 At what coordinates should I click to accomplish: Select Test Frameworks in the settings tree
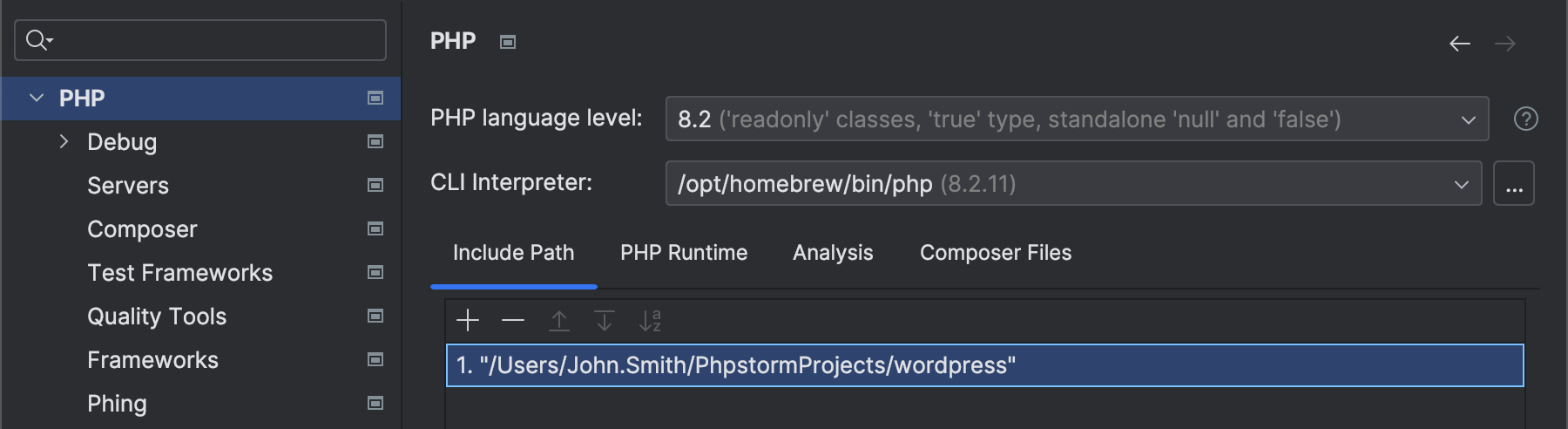(180, 272)
